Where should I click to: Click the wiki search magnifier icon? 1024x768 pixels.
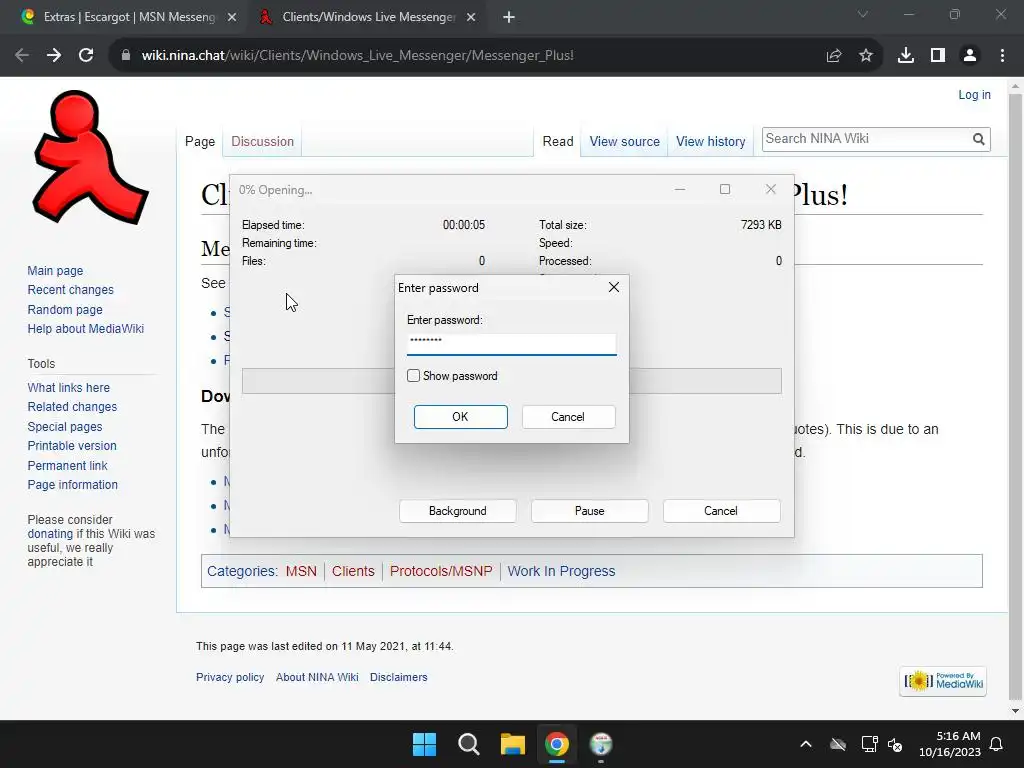pyautogui.click(x=978, y=139)
